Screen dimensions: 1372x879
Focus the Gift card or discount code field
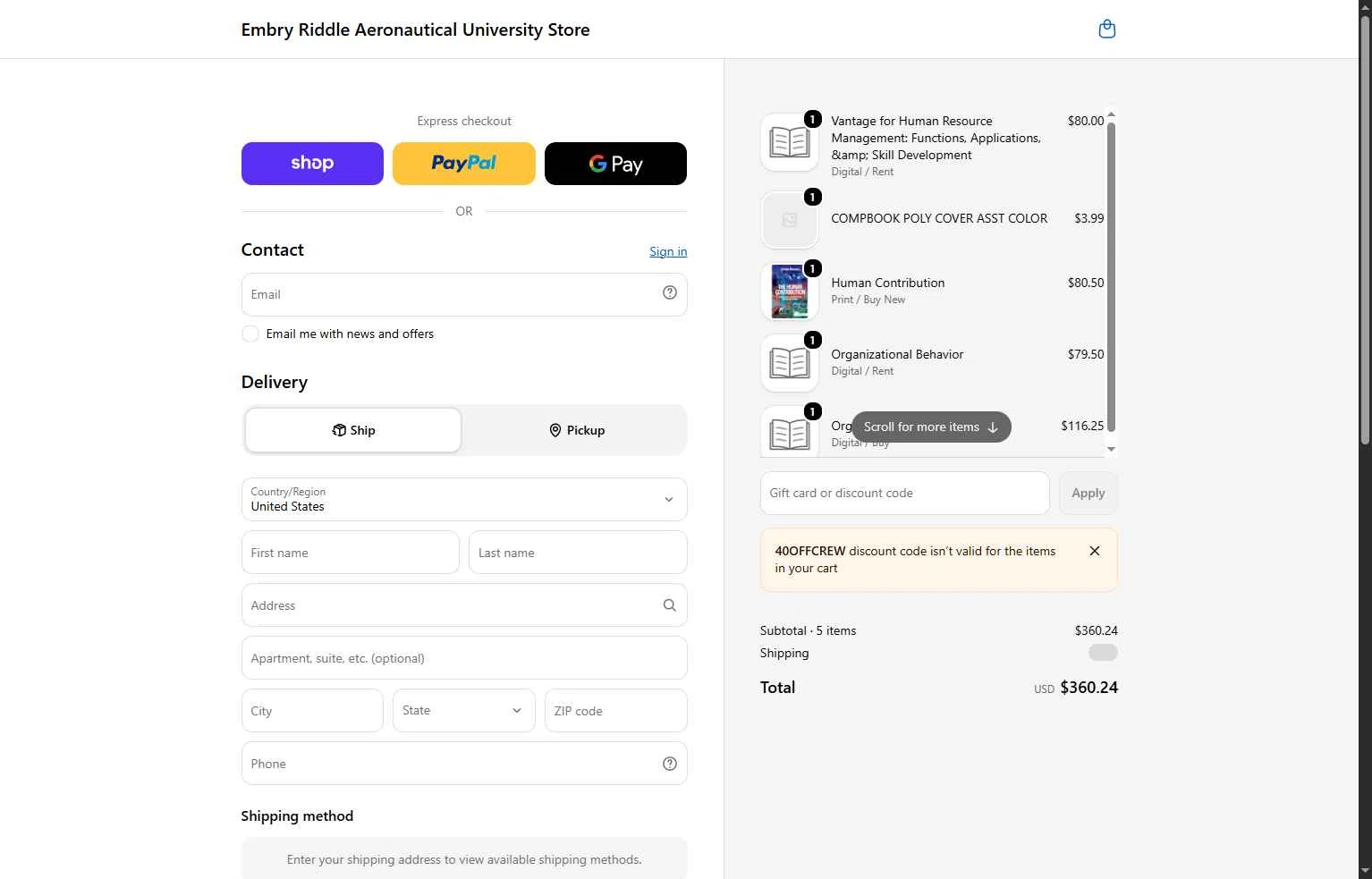click(x=904, y=493)
